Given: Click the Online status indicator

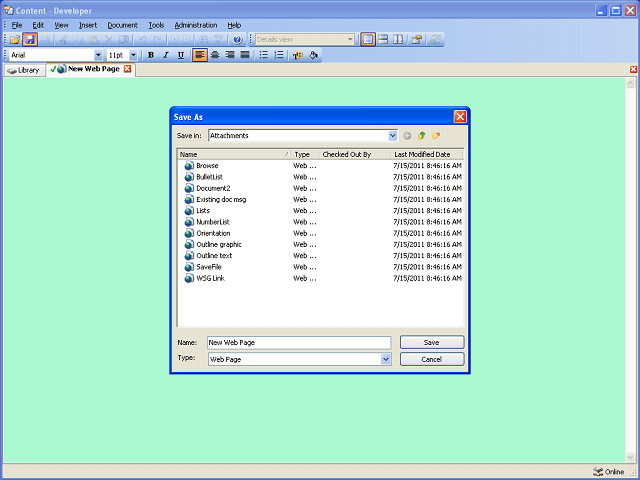Looking at the screenshot, I should coord(609,472).
